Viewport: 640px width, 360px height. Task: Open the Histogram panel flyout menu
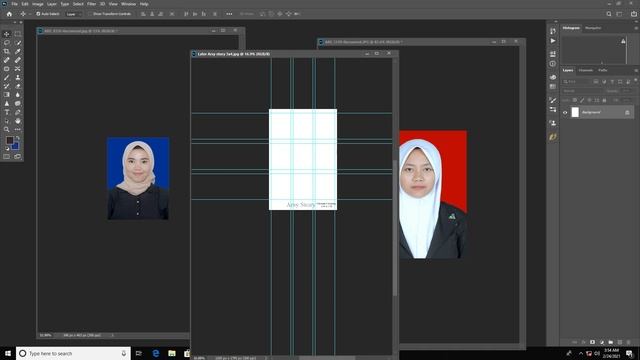tap(636, 28)
